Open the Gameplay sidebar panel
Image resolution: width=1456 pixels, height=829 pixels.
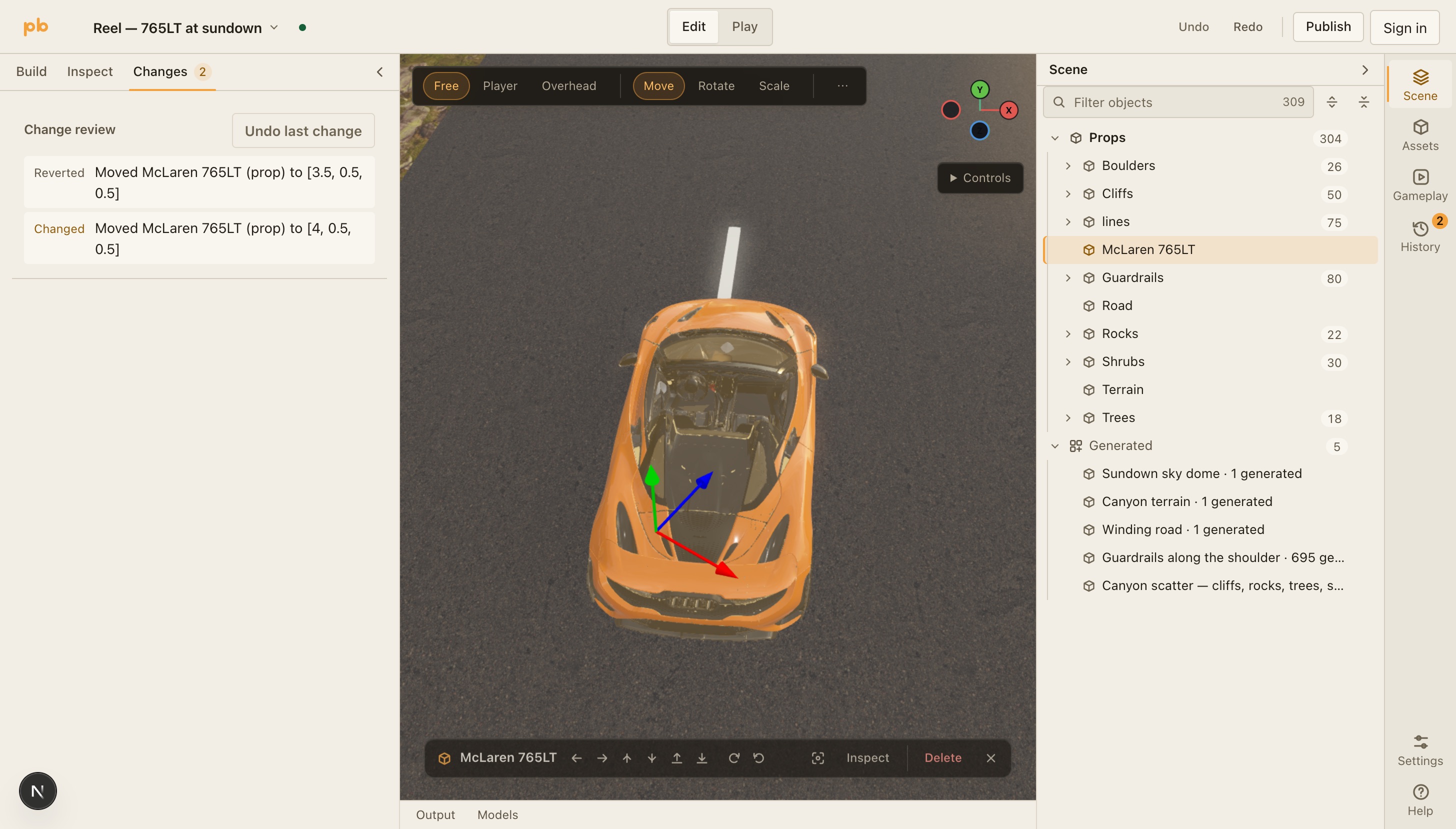pos(1419,185)
